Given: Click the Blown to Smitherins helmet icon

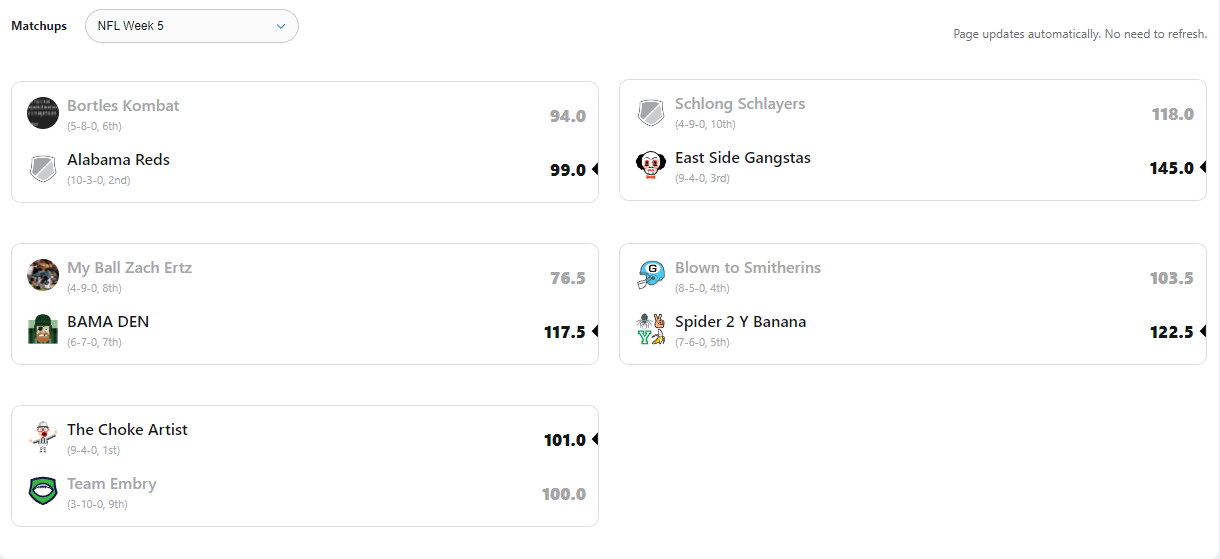Looking at the screenshot, I should point(651,275).
